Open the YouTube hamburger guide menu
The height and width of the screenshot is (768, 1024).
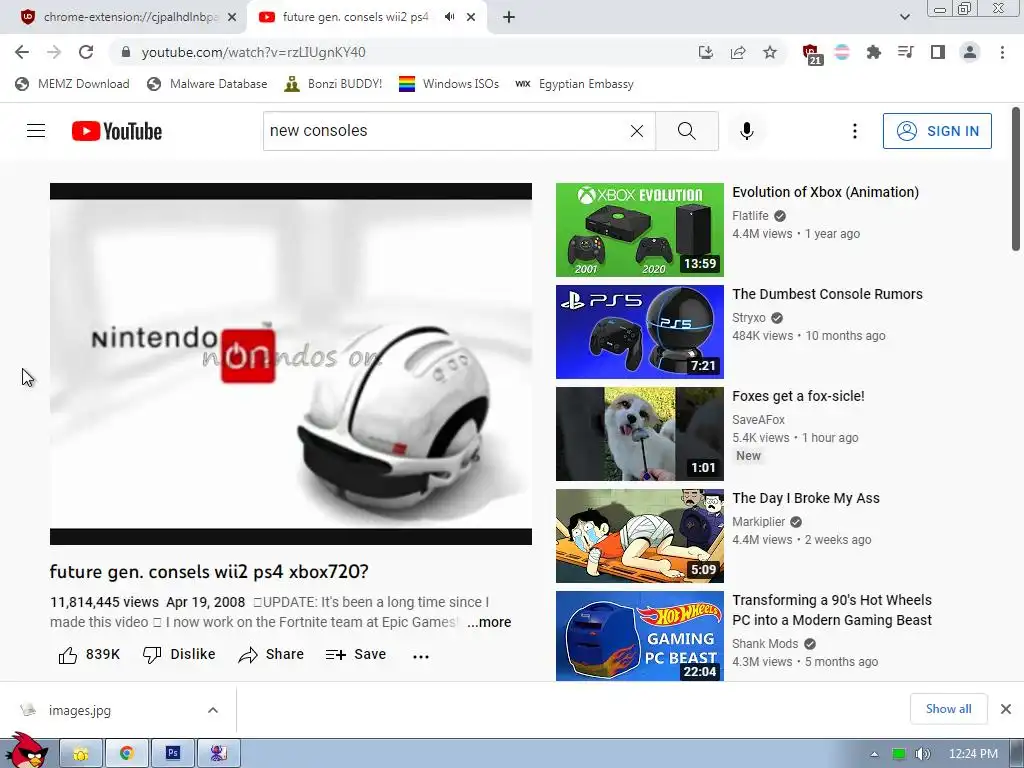click(x=36, y=131)
